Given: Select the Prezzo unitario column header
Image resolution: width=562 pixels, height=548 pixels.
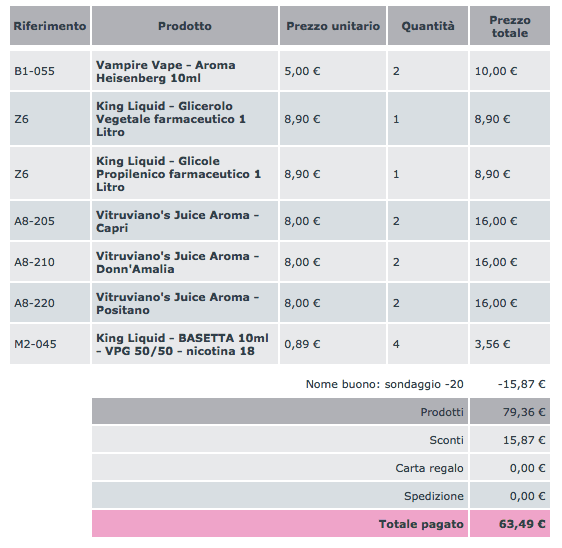Looking at the screenshot, I should pyautogui.click(x=333, y=26).
